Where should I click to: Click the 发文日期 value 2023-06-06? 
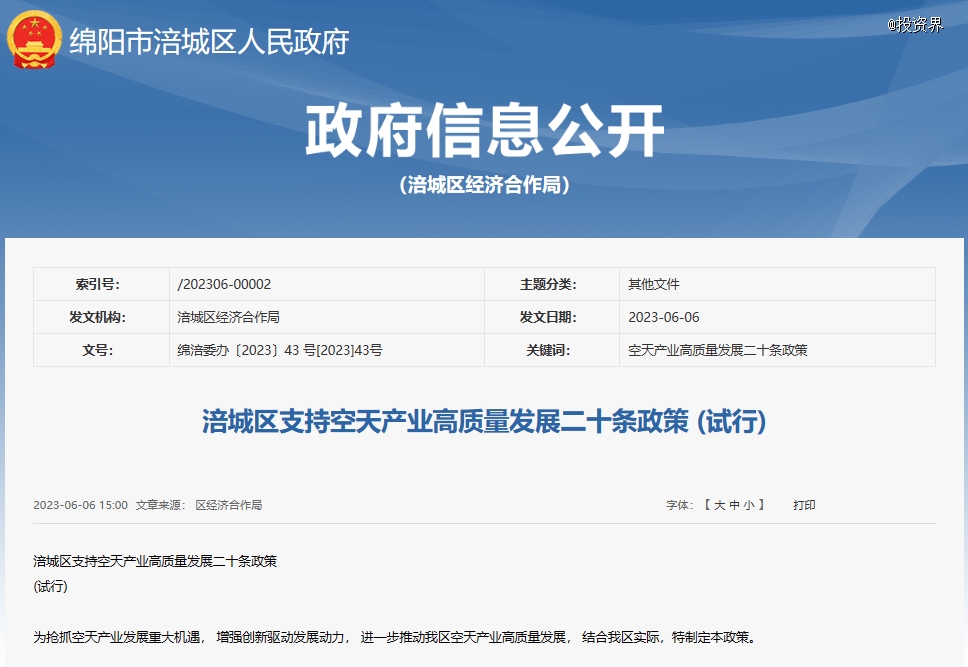663,317
